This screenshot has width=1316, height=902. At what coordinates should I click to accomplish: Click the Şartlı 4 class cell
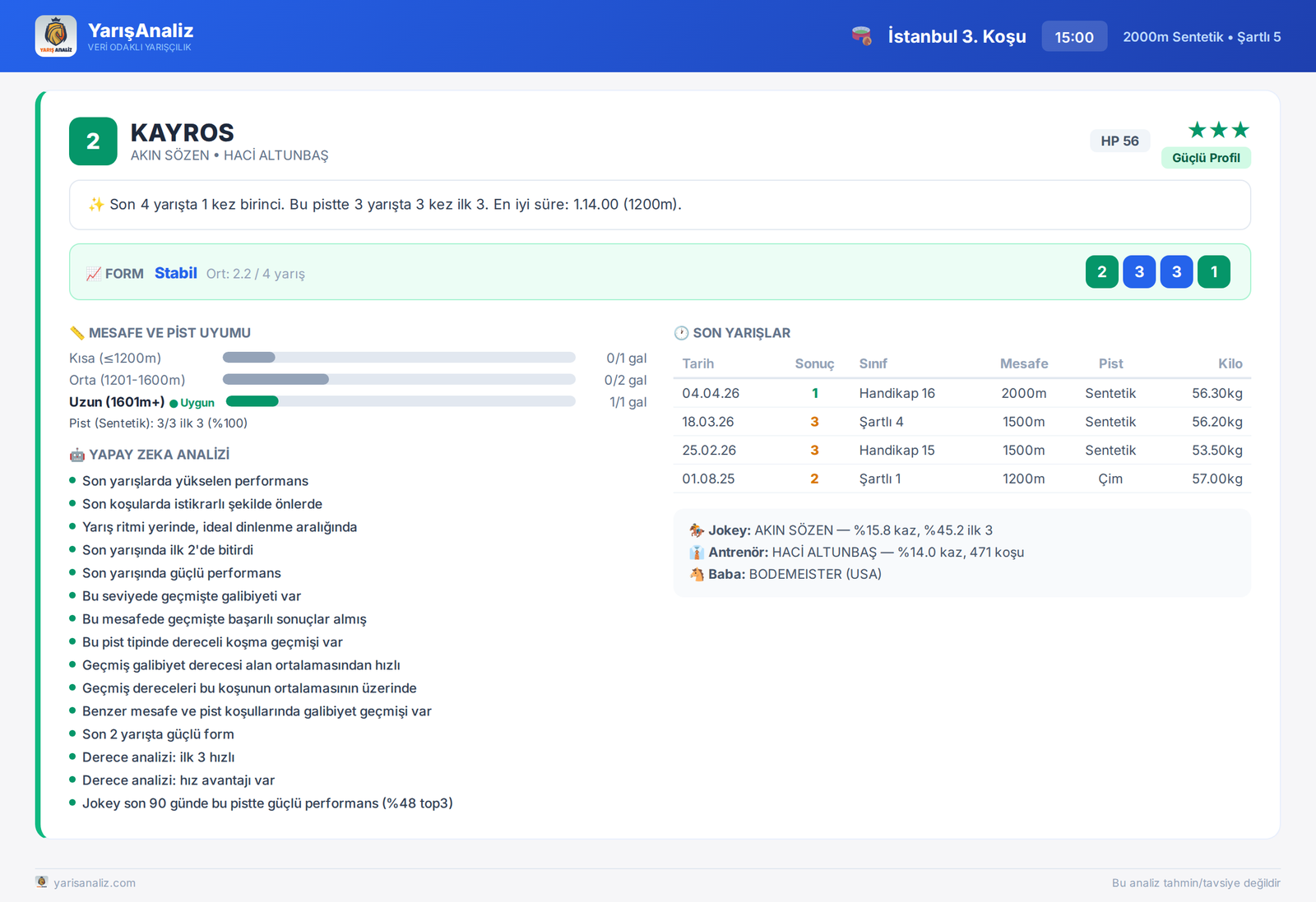pos(881,422)
